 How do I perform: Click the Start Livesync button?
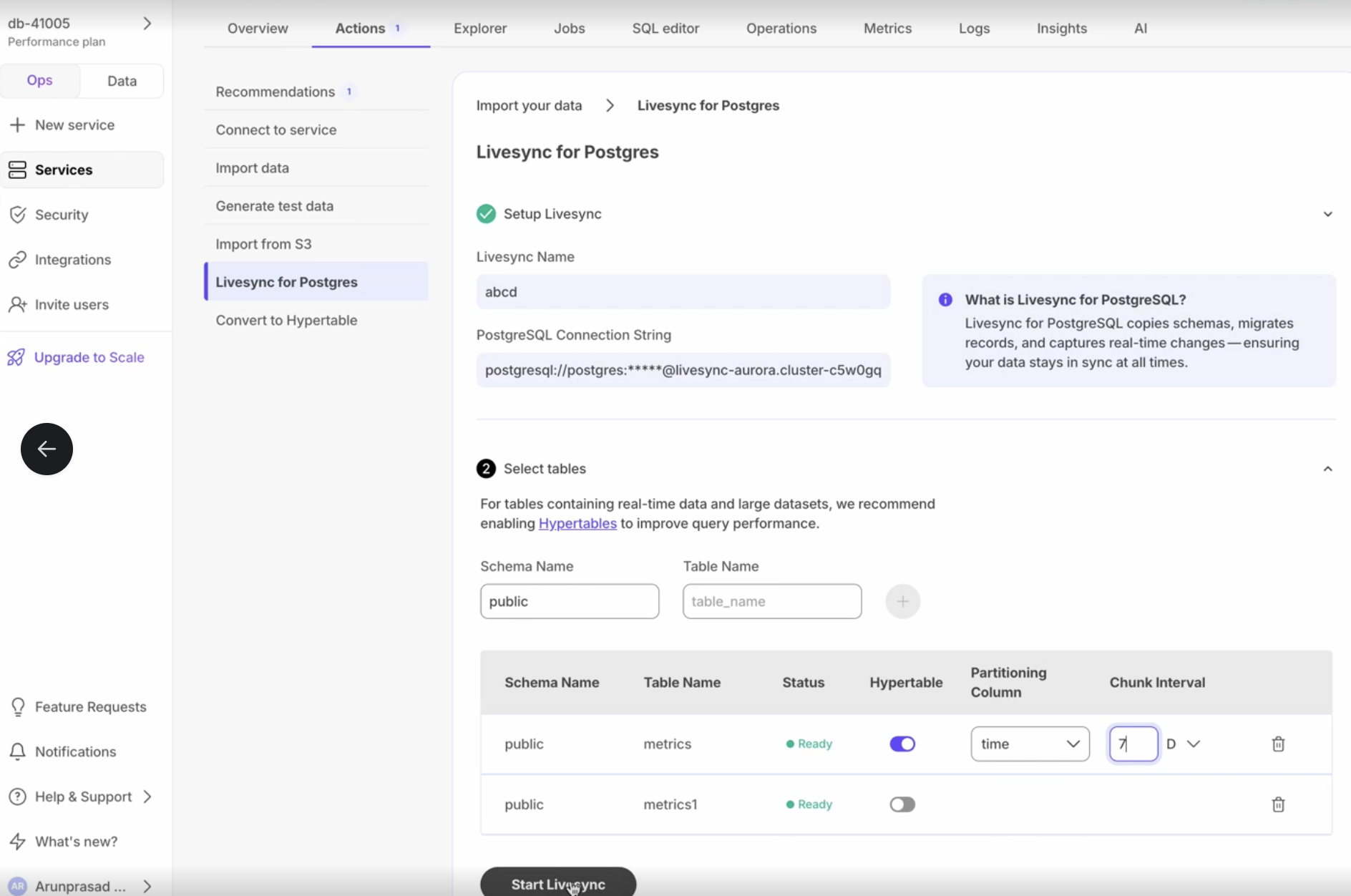tap(558, 884)
